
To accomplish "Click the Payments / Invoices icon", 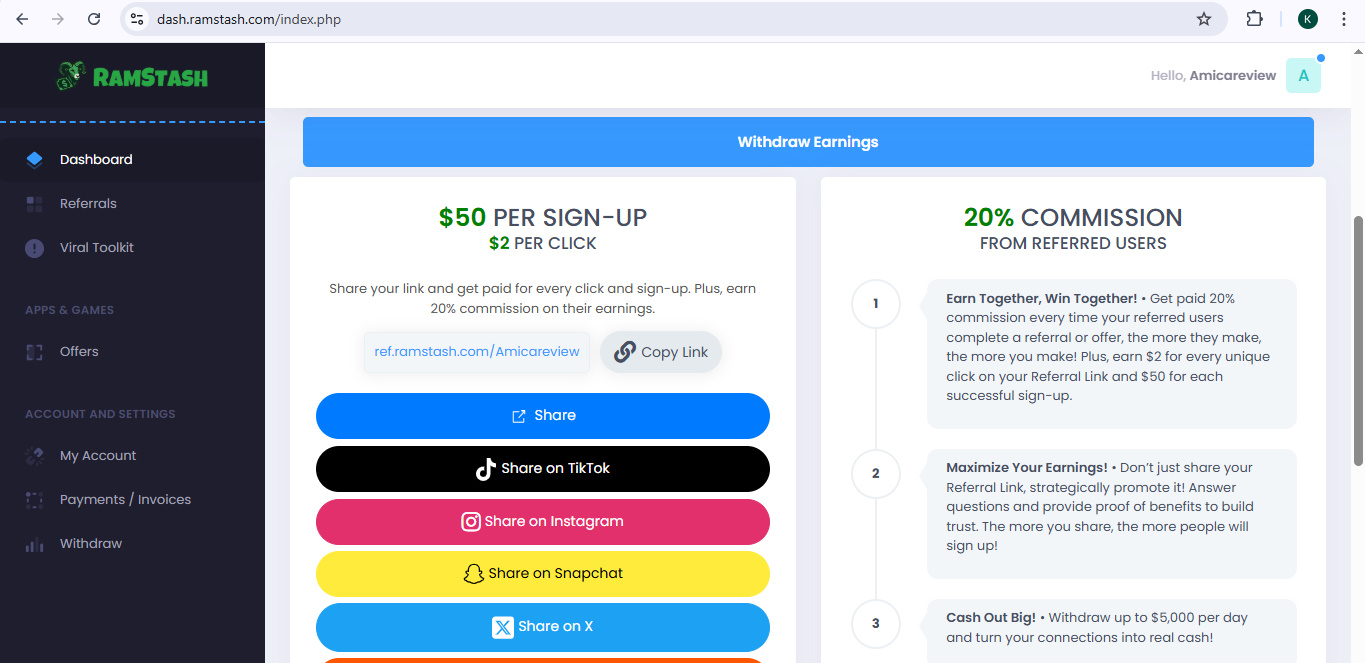I will pyautogui.click(x=35, y=500).
